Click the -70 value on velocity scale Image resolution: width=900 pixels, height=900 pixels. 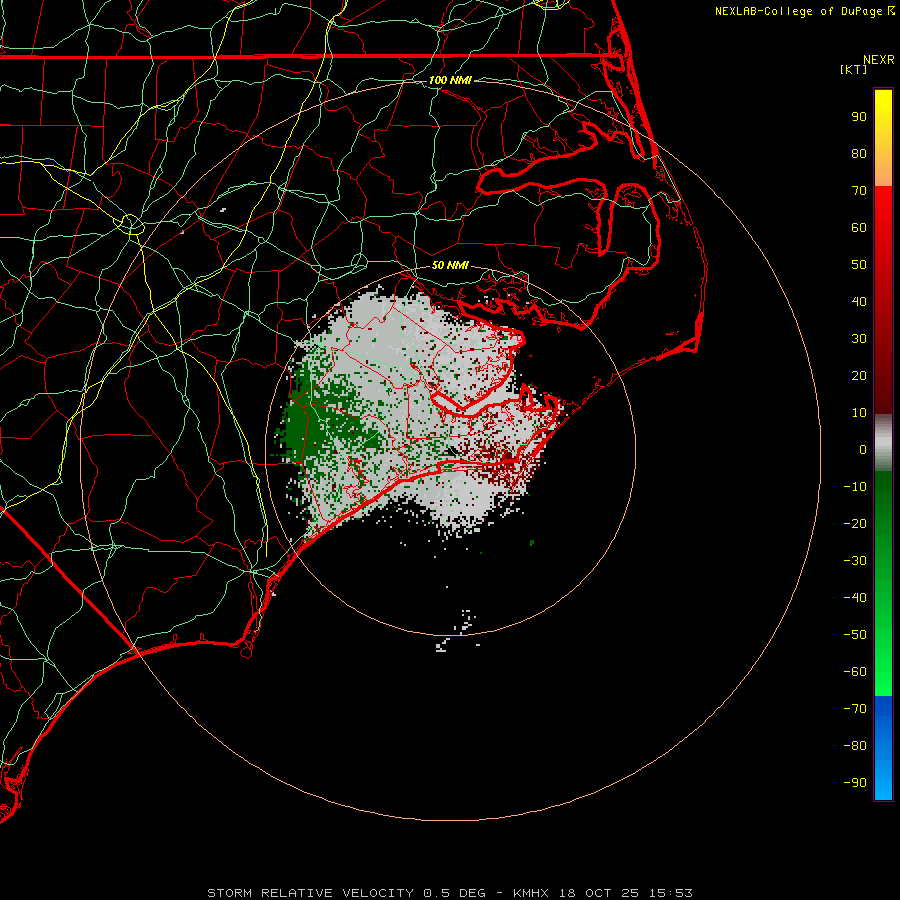pos(855,709)
